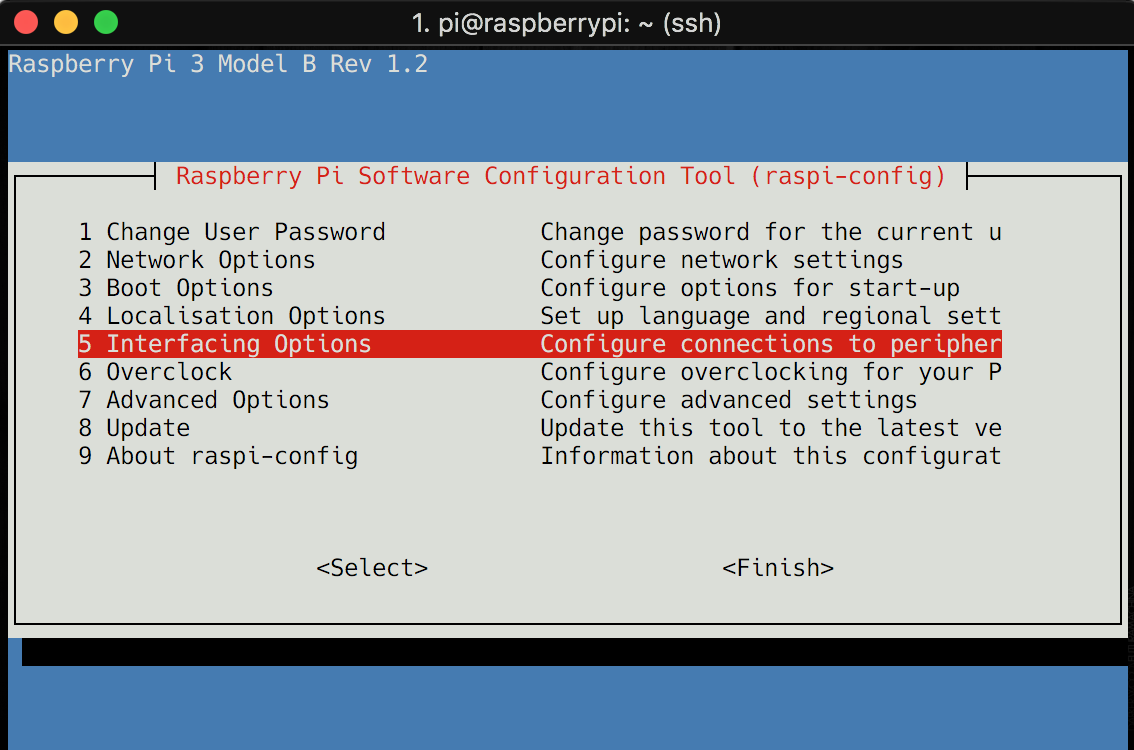The height and width of the screenshot is (750, 1134).
Task: Open Network Options entry
Action: tap(540, 260)
